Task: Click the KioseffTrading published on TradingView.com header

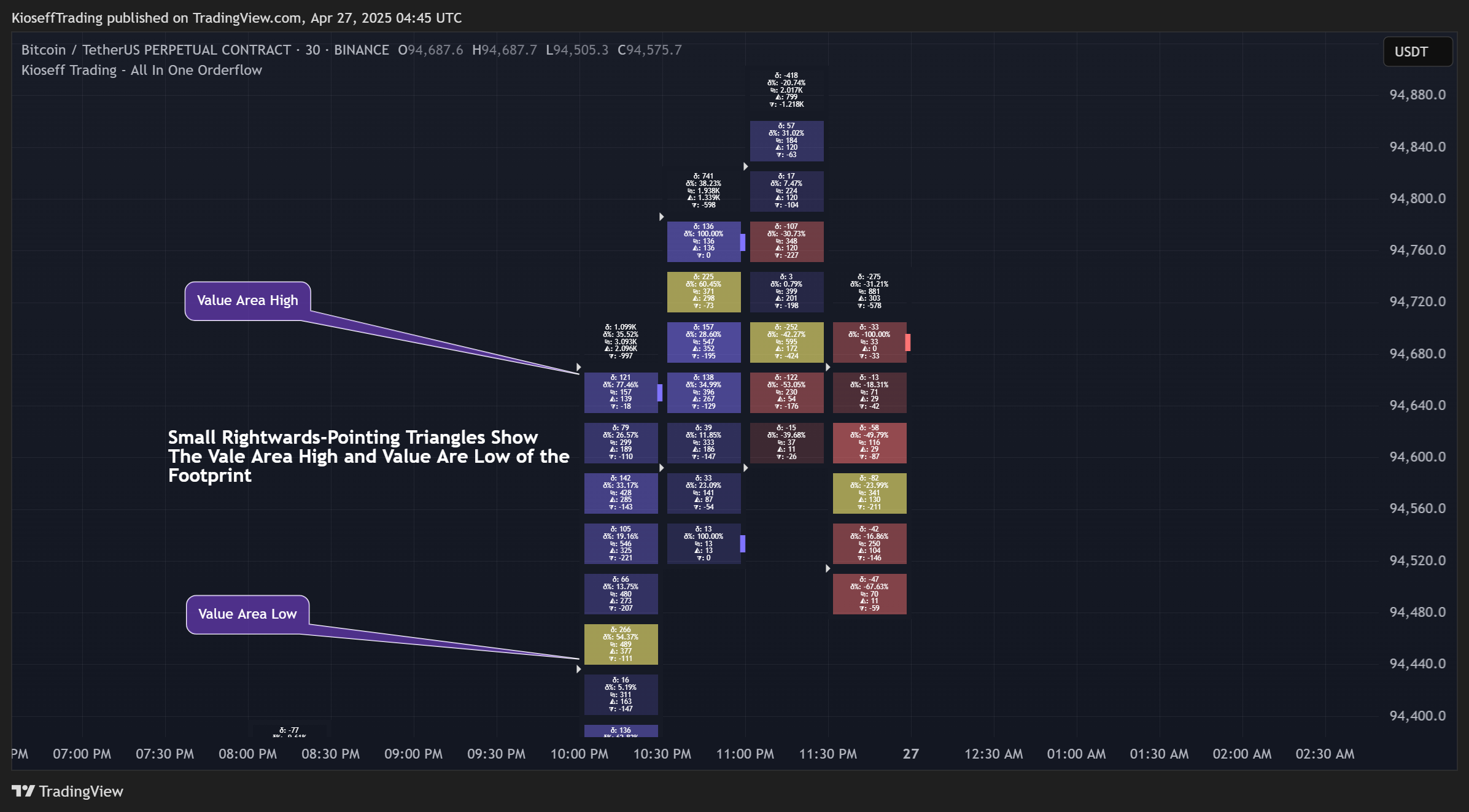Action: click(x=236, y=18)
